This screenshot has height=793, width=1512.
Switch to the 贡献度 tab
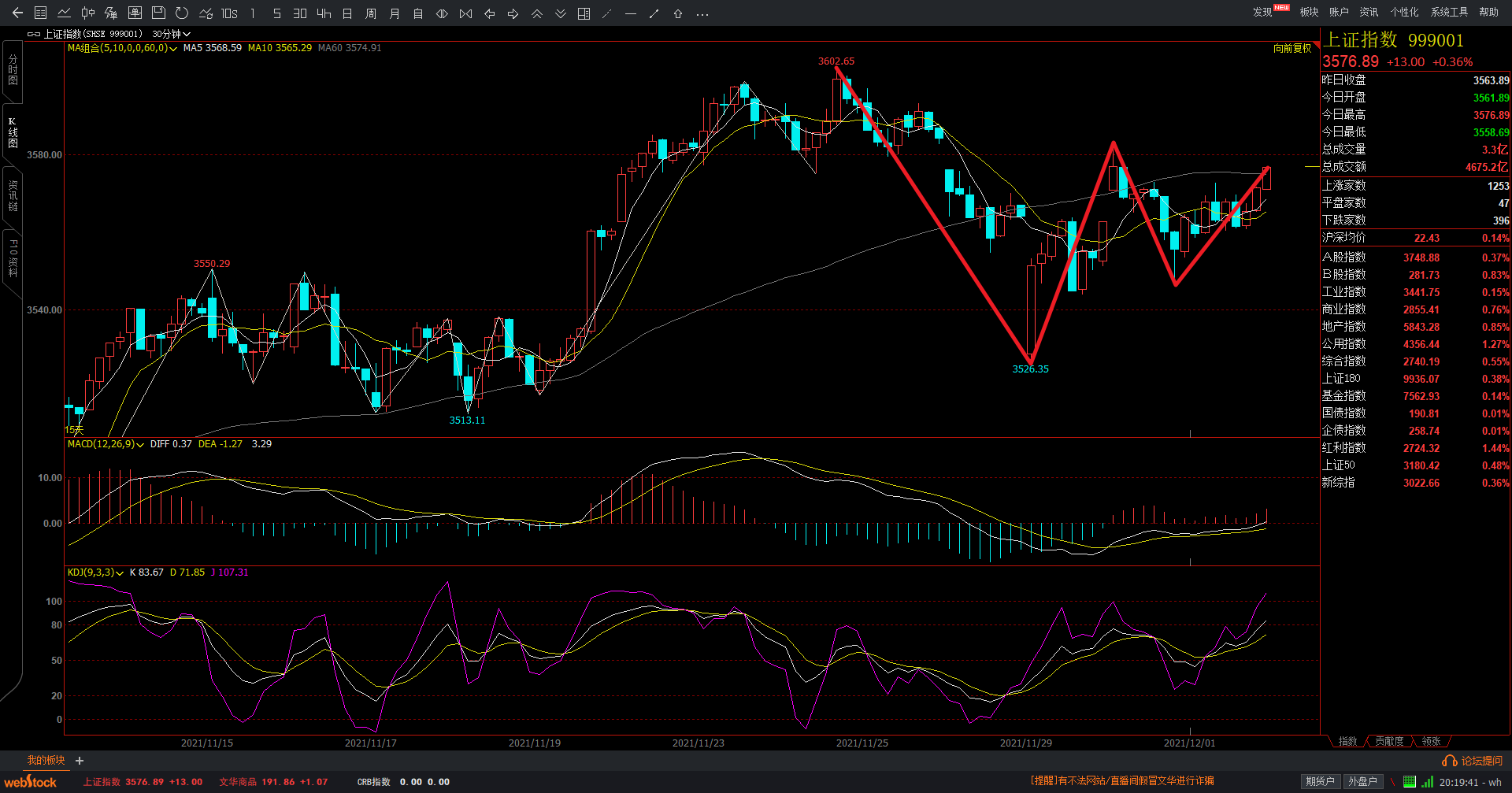(1389, 741)
